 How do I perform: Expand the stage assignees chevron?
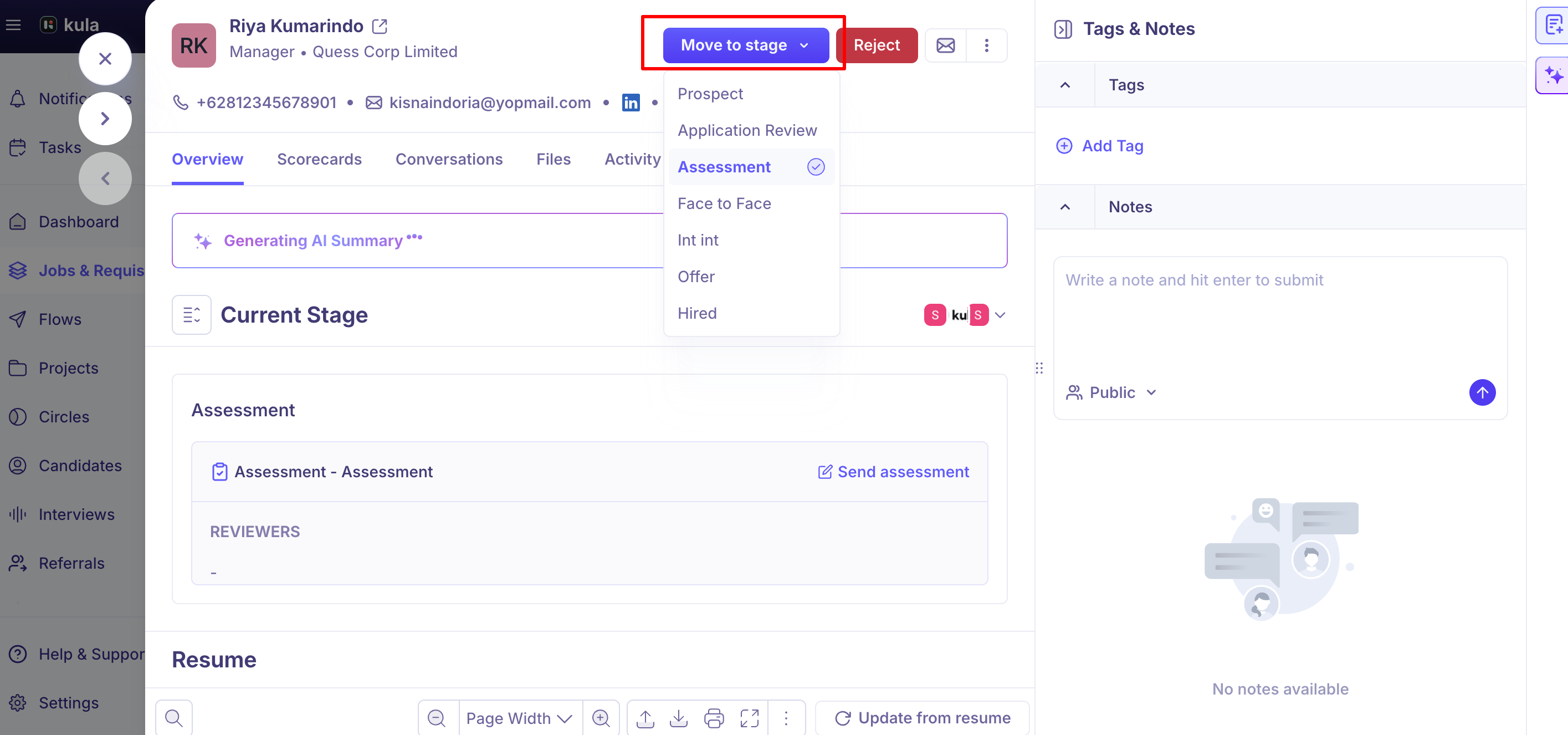pos(1000,315)
